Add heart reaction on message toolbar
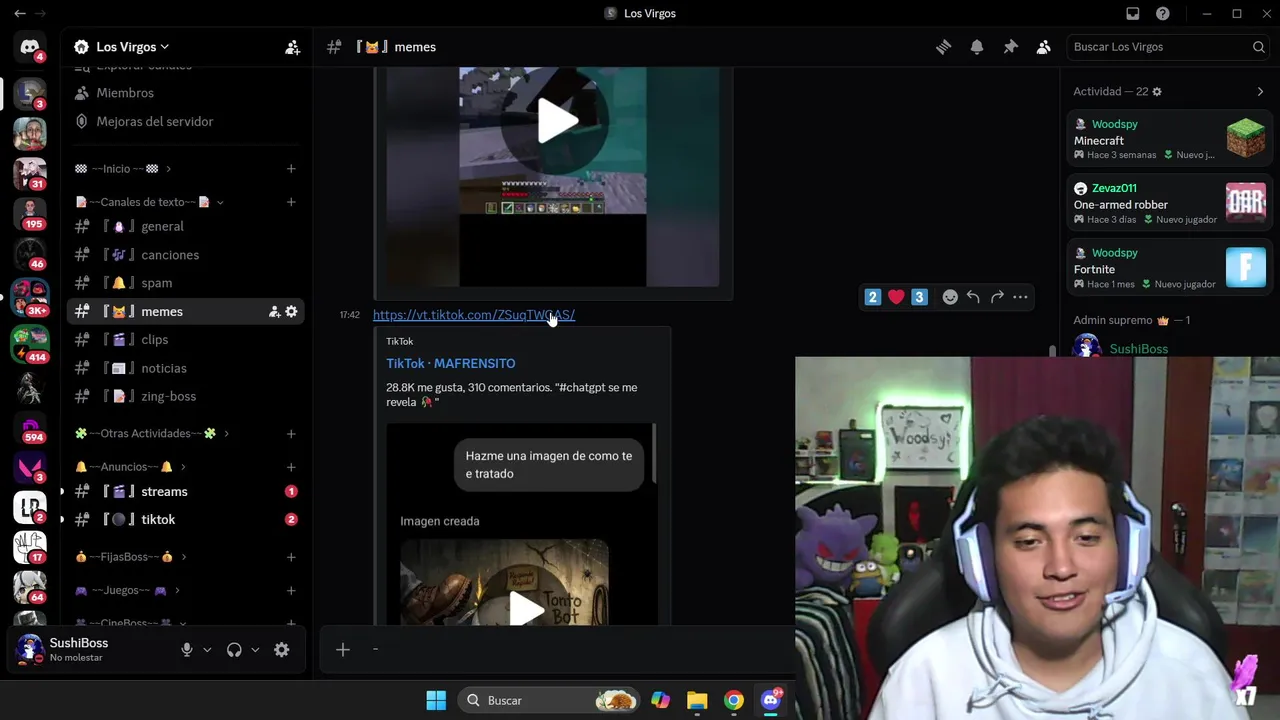The height and width of the screenshot is (720, 1280). click(x=896, y=297)
